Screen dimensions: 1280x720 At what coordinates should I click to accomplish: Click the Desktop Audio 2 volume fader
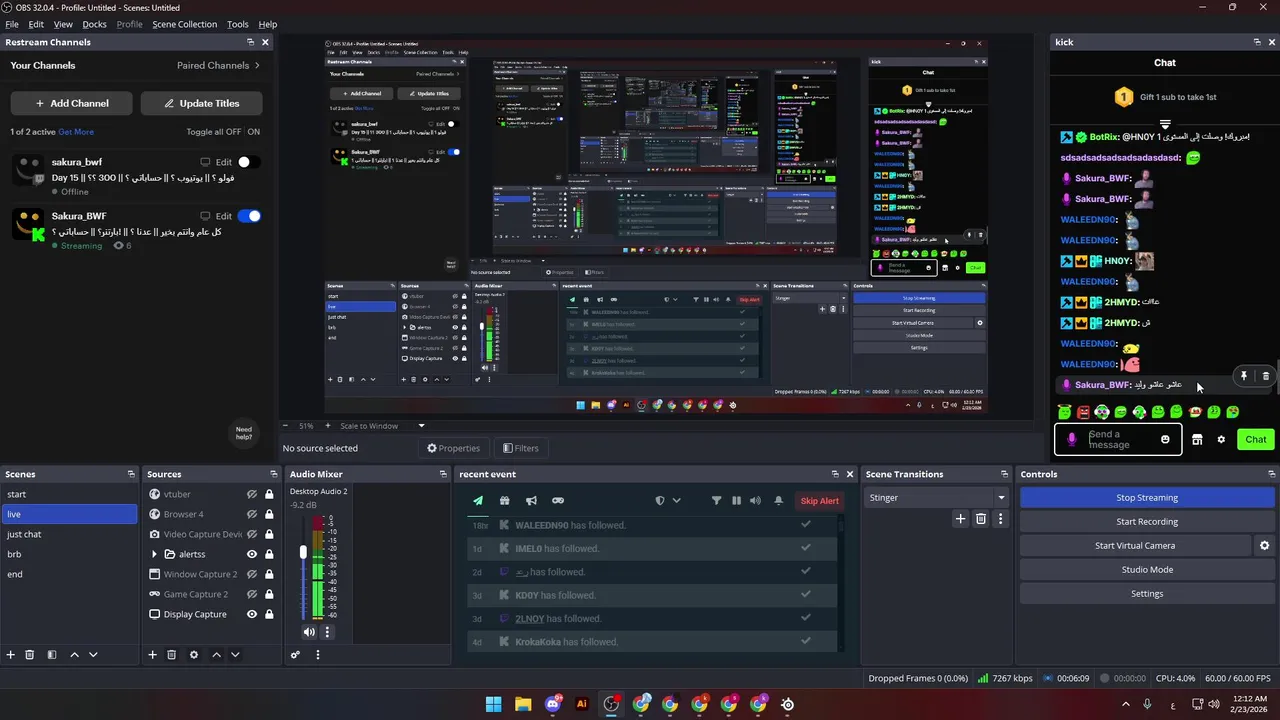point(303,552)
